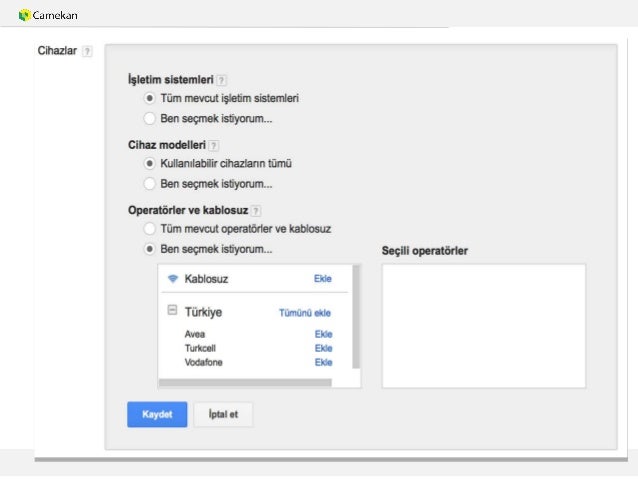This screenshot has height=479, width=638.
Task: Add Turkcell operator via Ekle
Action: [323, 348]
